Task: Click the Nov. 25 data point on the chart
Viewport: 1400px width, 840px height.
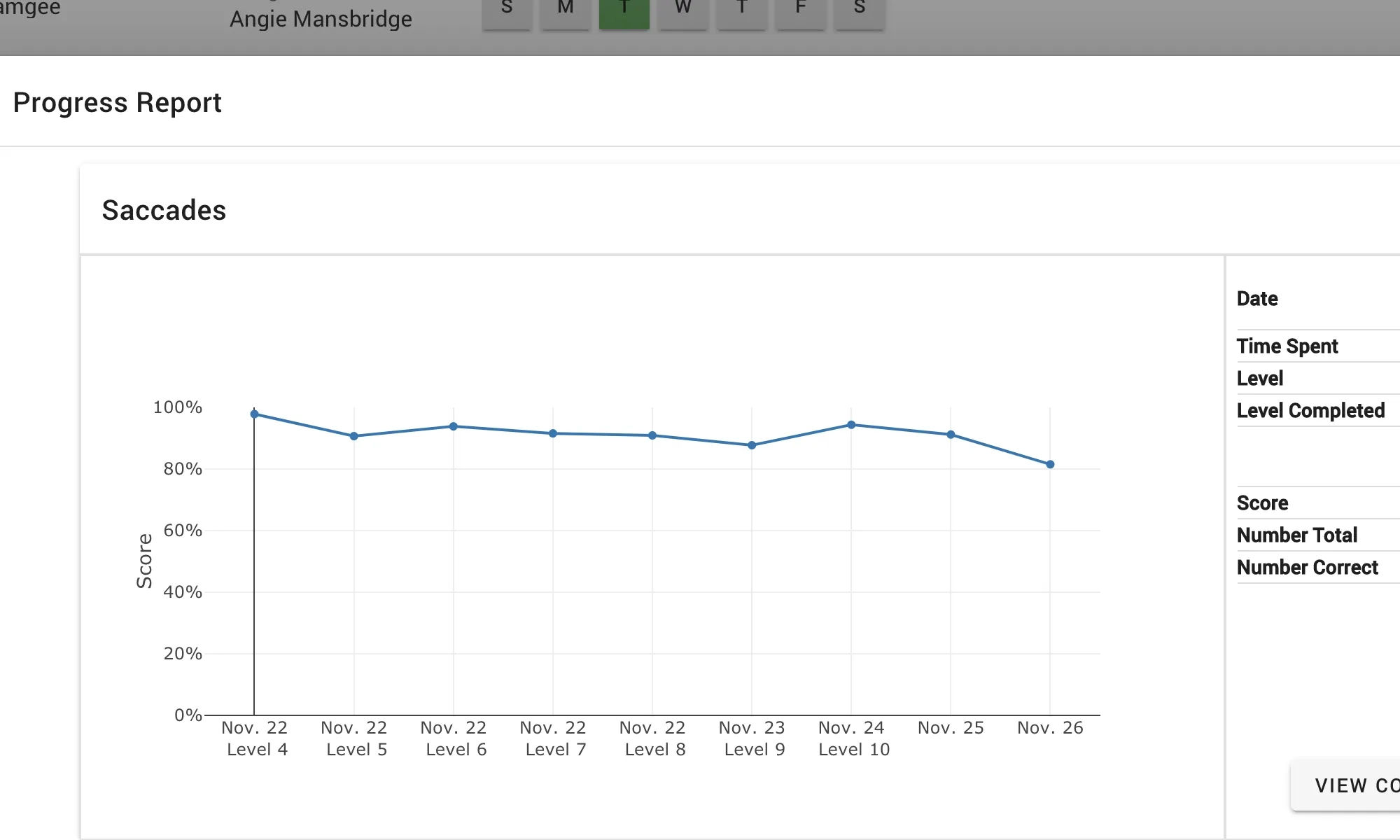Action: point(951,435)
